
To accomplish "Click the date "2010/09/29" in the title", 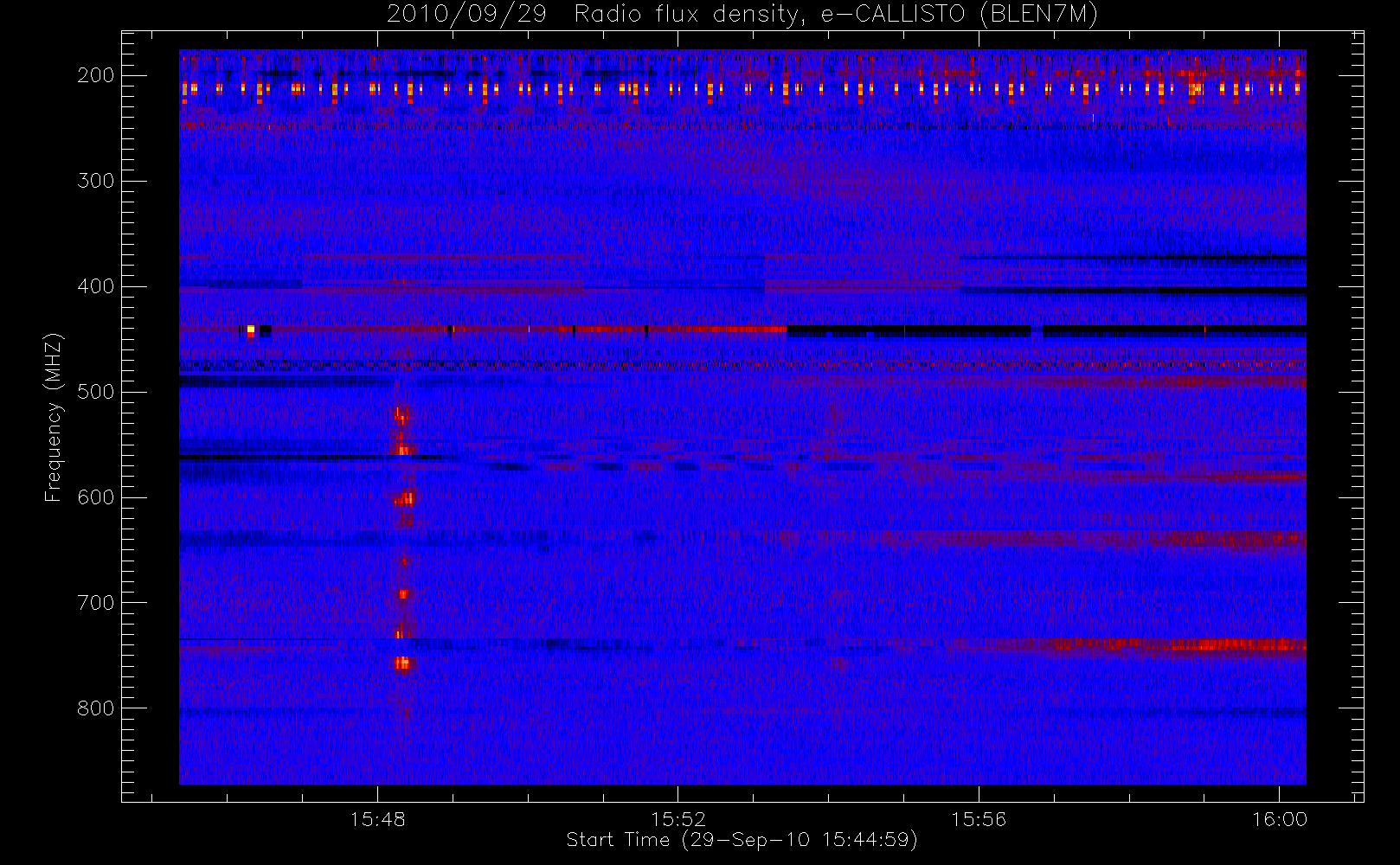I will [466, 15].
